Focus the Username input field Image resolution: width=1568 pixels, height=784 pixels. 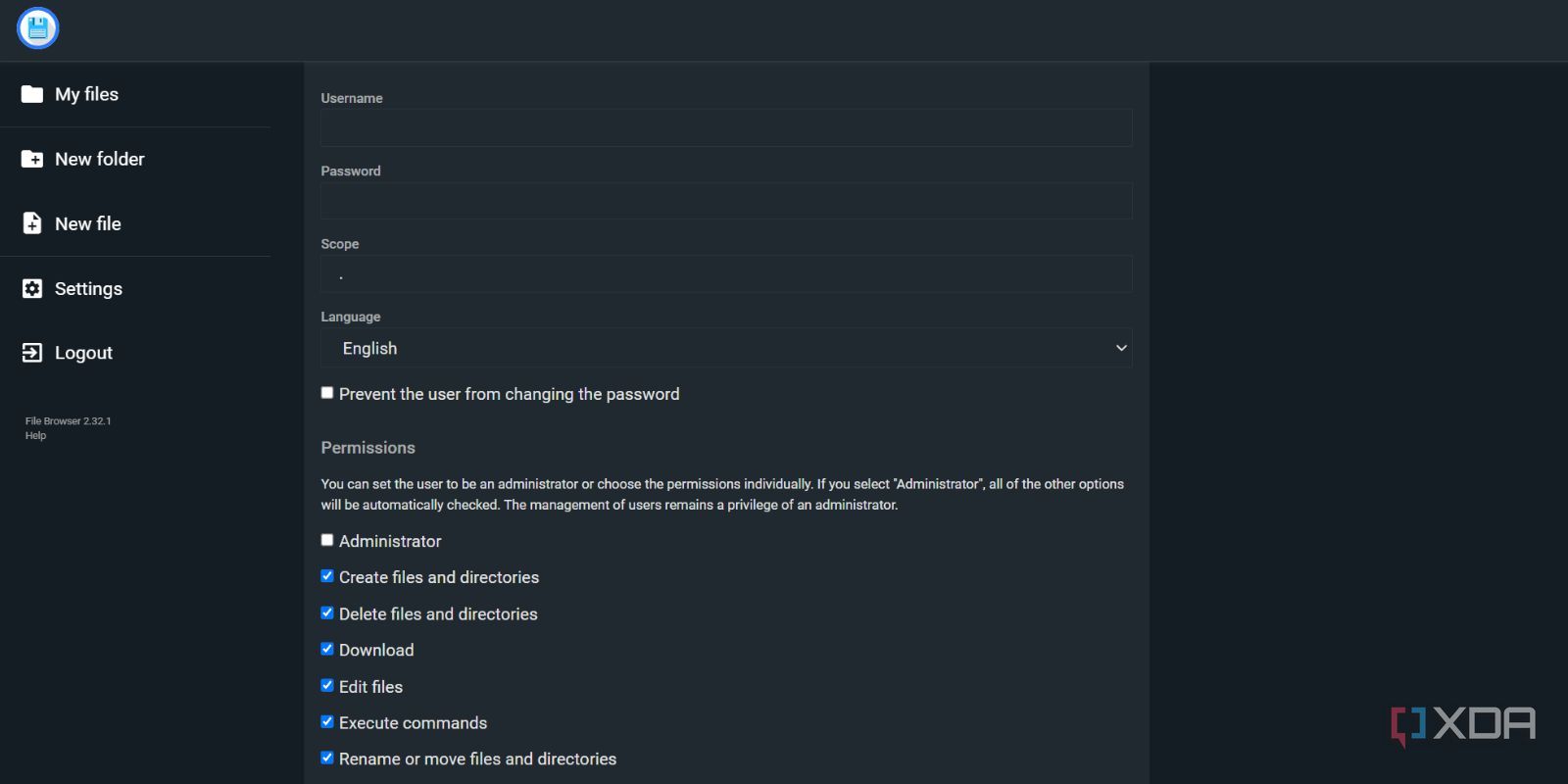click(x=726, y=127)
